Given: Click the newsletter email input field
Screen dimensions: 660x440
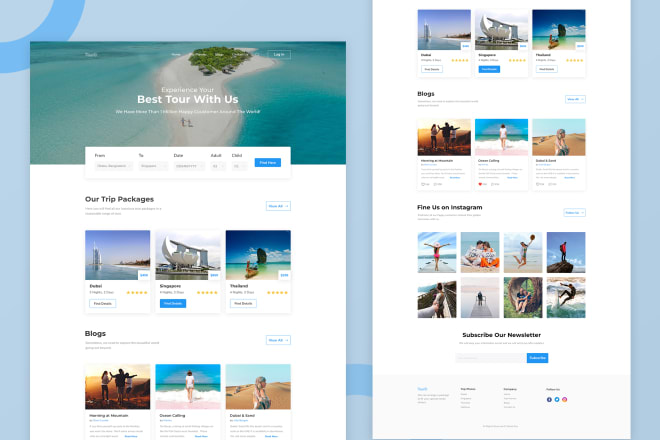Looking at the screenshot, I should 491,358.
